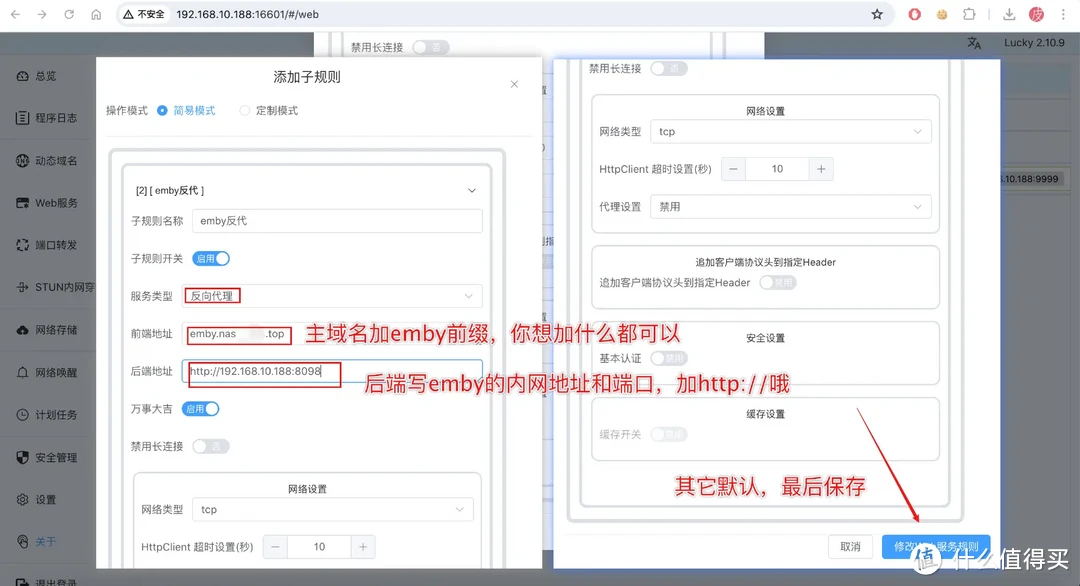This screenshot has width=1080, height=586.
Task: Bookmark this page with the star icon
Action: [x=877, y=14]
